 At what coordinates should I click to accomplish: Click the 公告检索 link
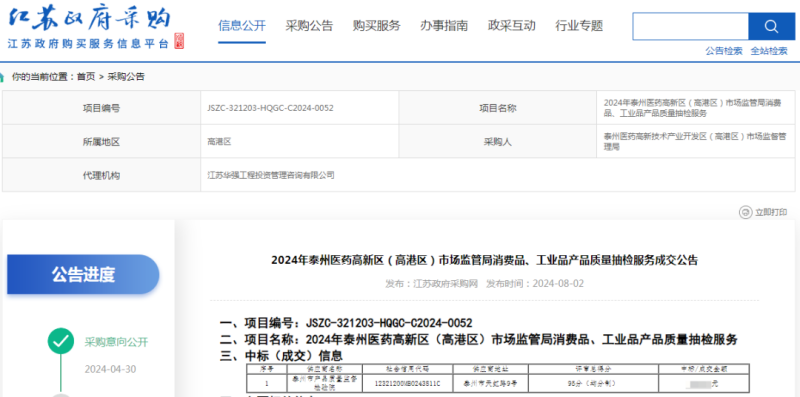pos(724,51)
